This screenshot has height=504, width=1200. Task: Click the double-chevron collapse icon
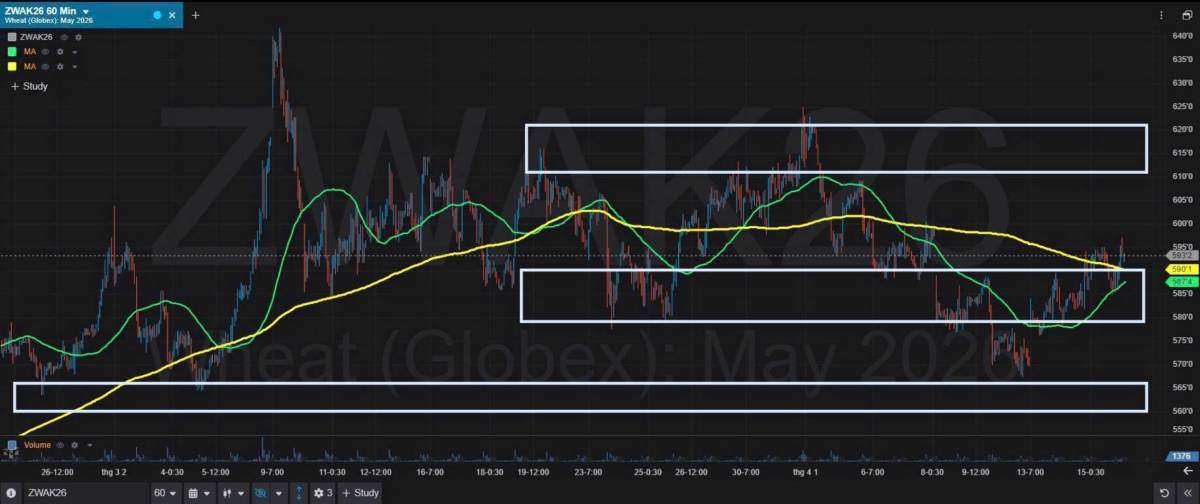pyautogui.click(x=1187, y=493)
